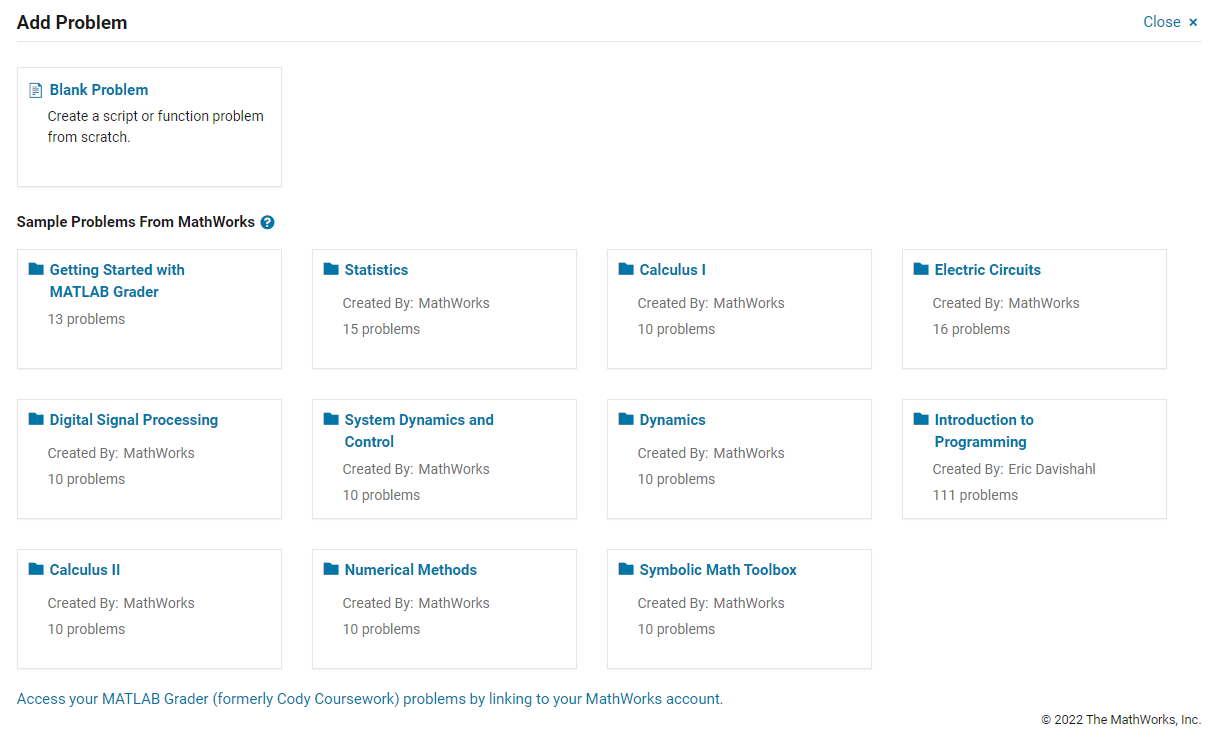
Task: Click the Symbolic Math Toolbox folder icon
Action: tap(626, 569)
